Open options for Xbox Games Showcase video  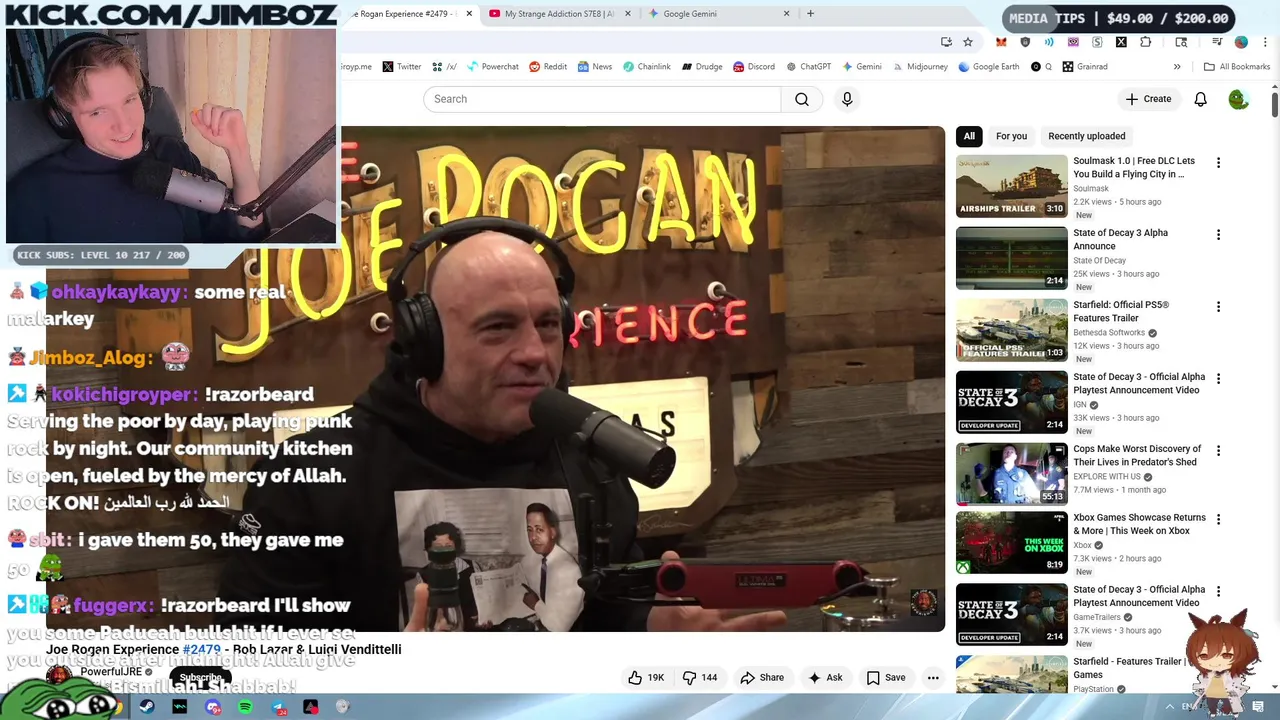[x=1218, y=519]
